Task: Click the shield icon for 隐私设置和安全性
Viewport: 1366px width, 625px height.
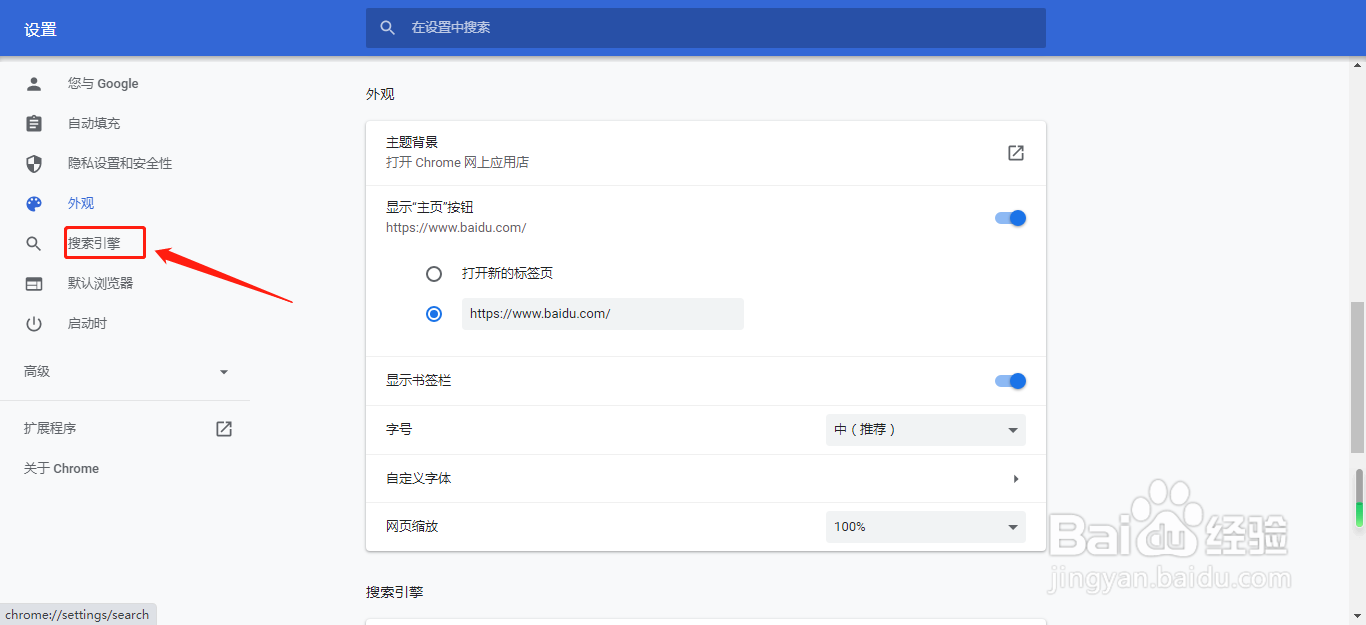Action: (x=34, y=164)
